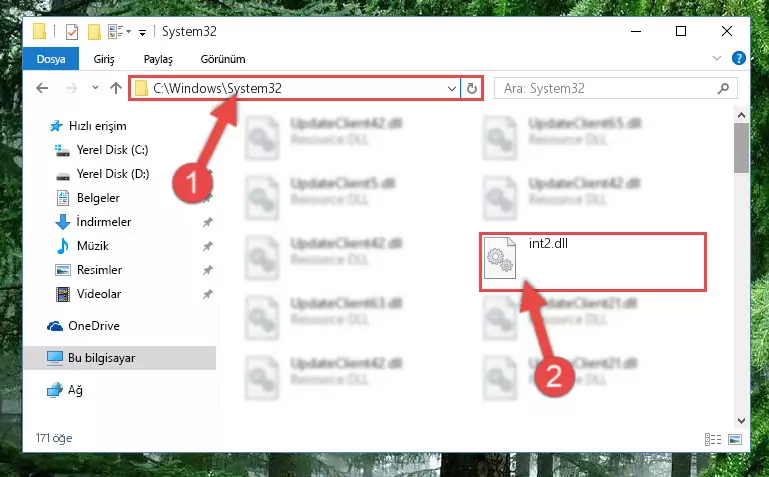The width and height of the screenshot is (769, 477).
Task: Open the Görünüm ribbon tab
Action: coord(223,59)
